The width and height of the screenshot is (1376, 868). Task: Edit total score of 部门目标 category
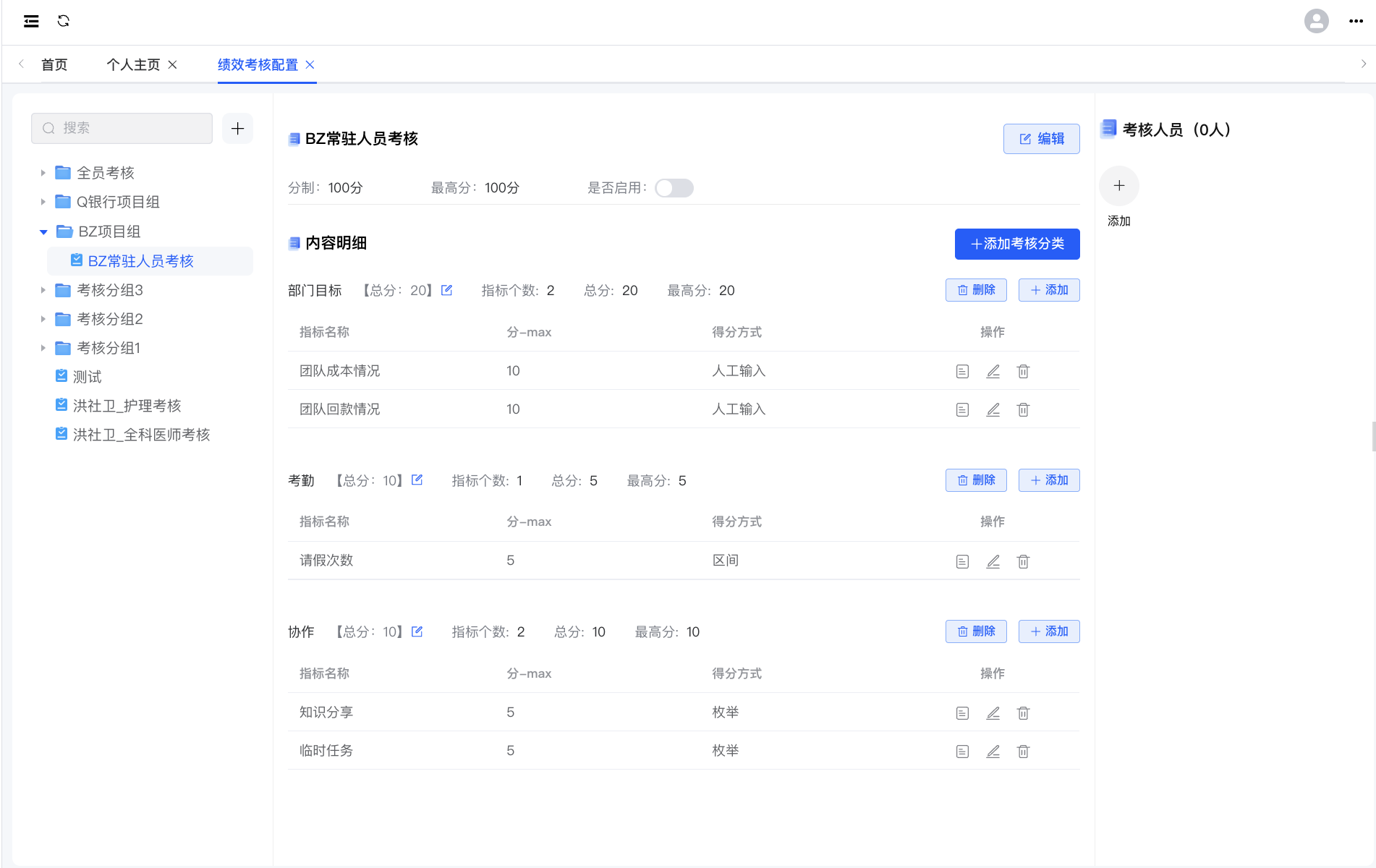pos(446,290)
